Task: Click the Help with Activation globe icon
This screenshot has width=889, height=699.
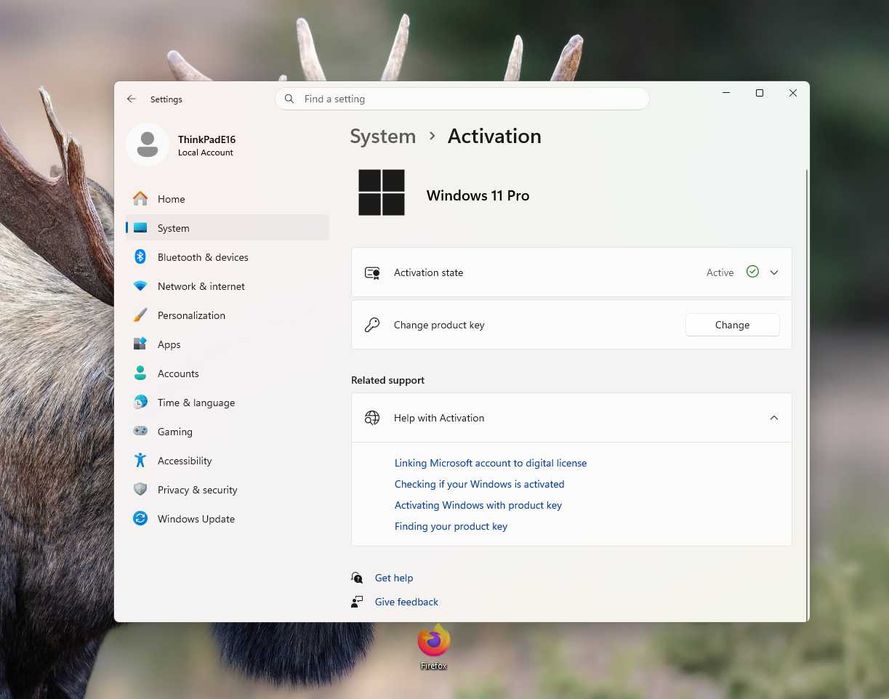Action: pos(372,418)
